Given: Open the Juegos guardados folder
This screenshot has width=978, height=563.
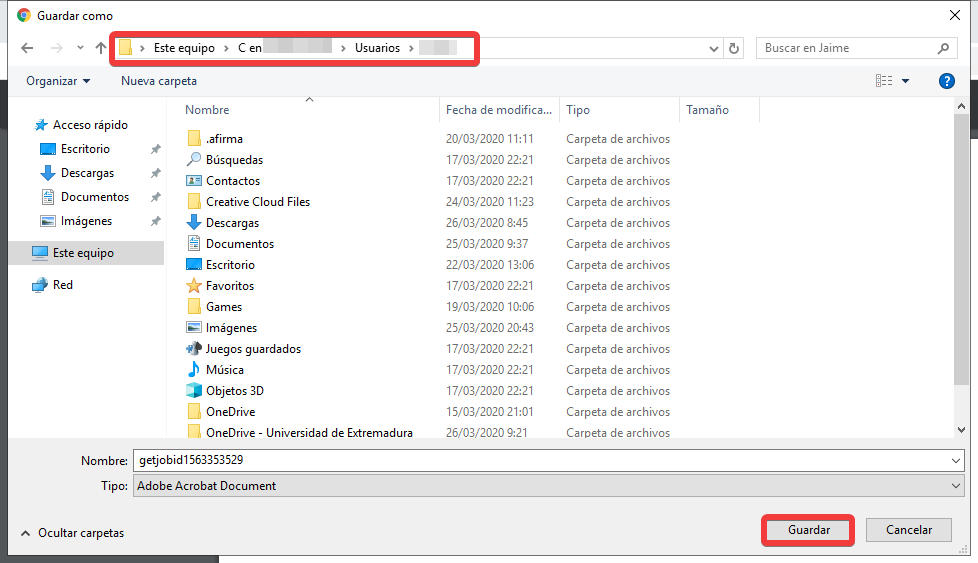Looking at the screenshot, I should click(x=252, y=349).
